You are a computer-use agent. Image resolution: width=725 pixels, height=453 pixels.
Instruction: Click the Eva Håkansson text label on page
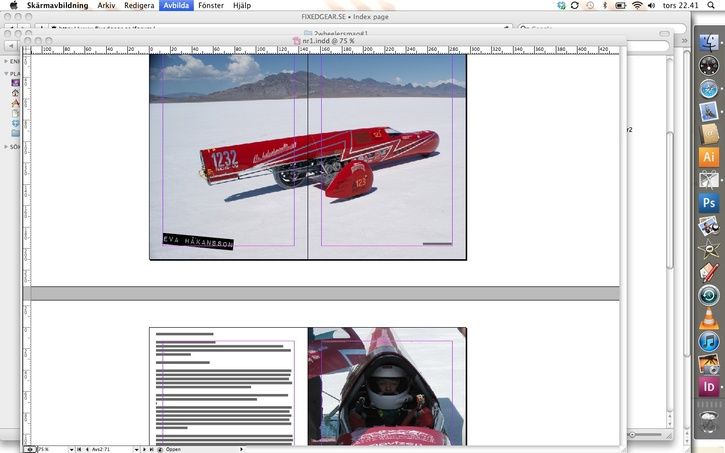click(x=198, y=242)
